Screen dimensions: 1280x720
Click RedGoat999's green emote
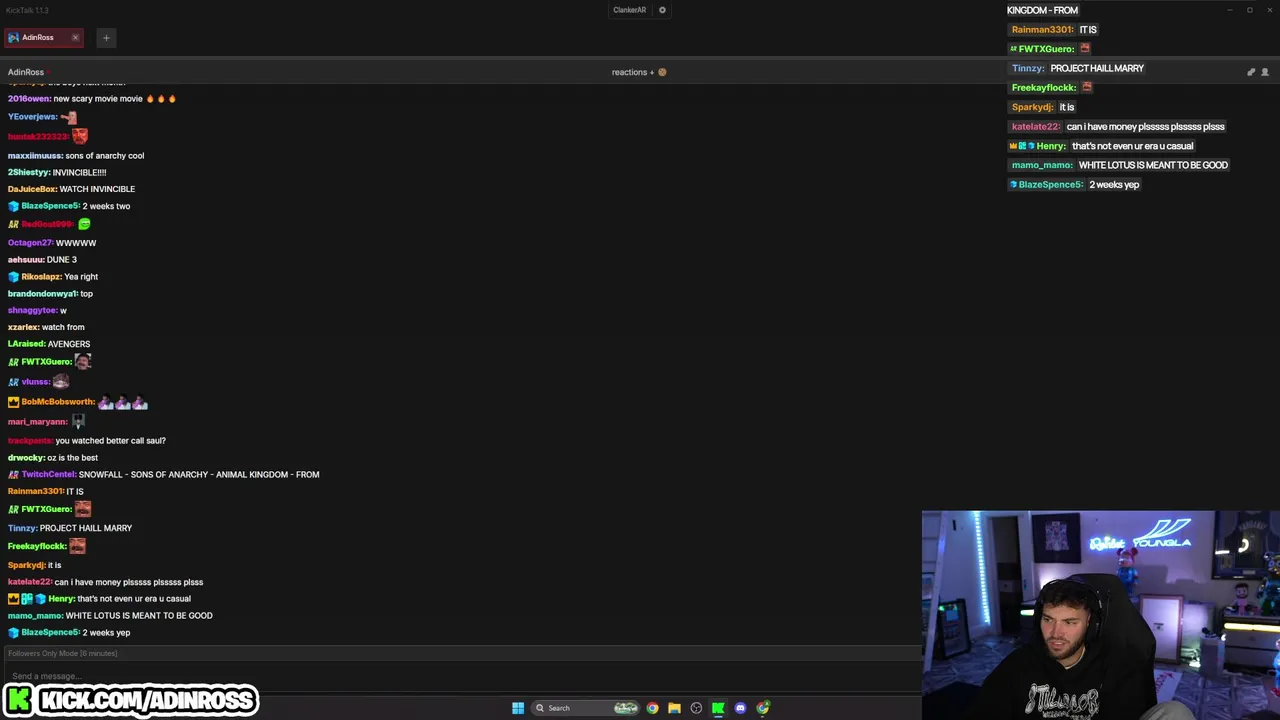coord(84,224)
